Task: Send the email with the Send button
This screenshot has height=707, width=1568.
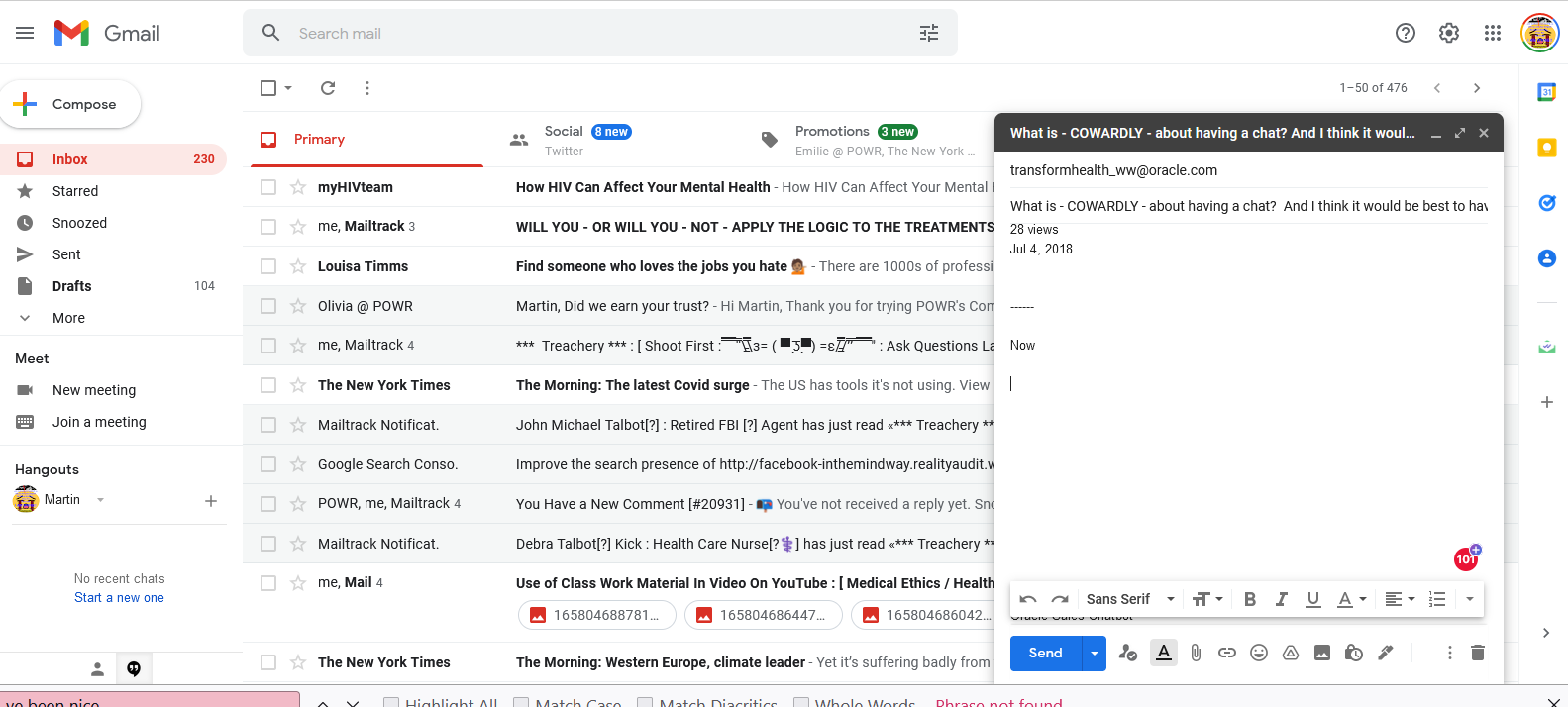Action: pos(1046,653)
